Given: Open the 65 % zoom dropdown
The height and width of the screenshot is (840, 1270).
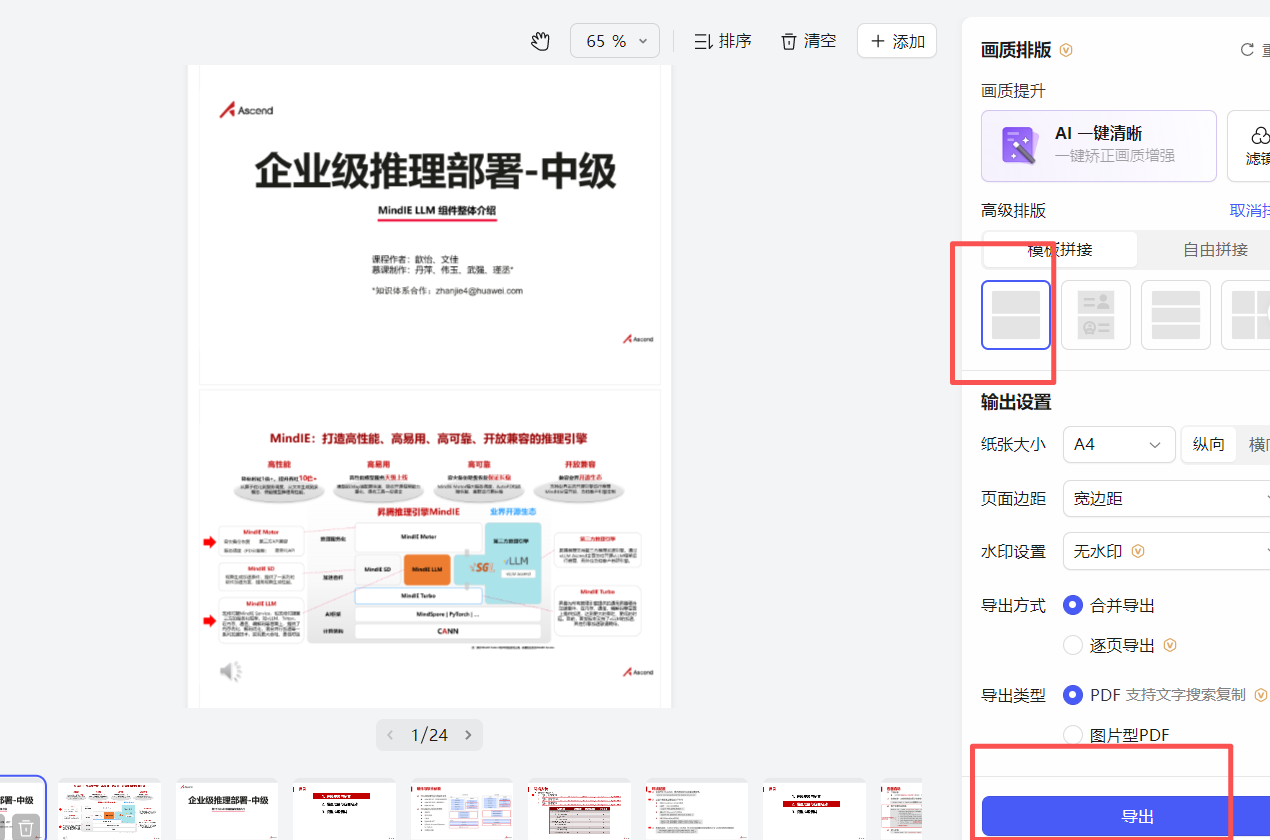Looking at the screenshot, I should point(615,41).
